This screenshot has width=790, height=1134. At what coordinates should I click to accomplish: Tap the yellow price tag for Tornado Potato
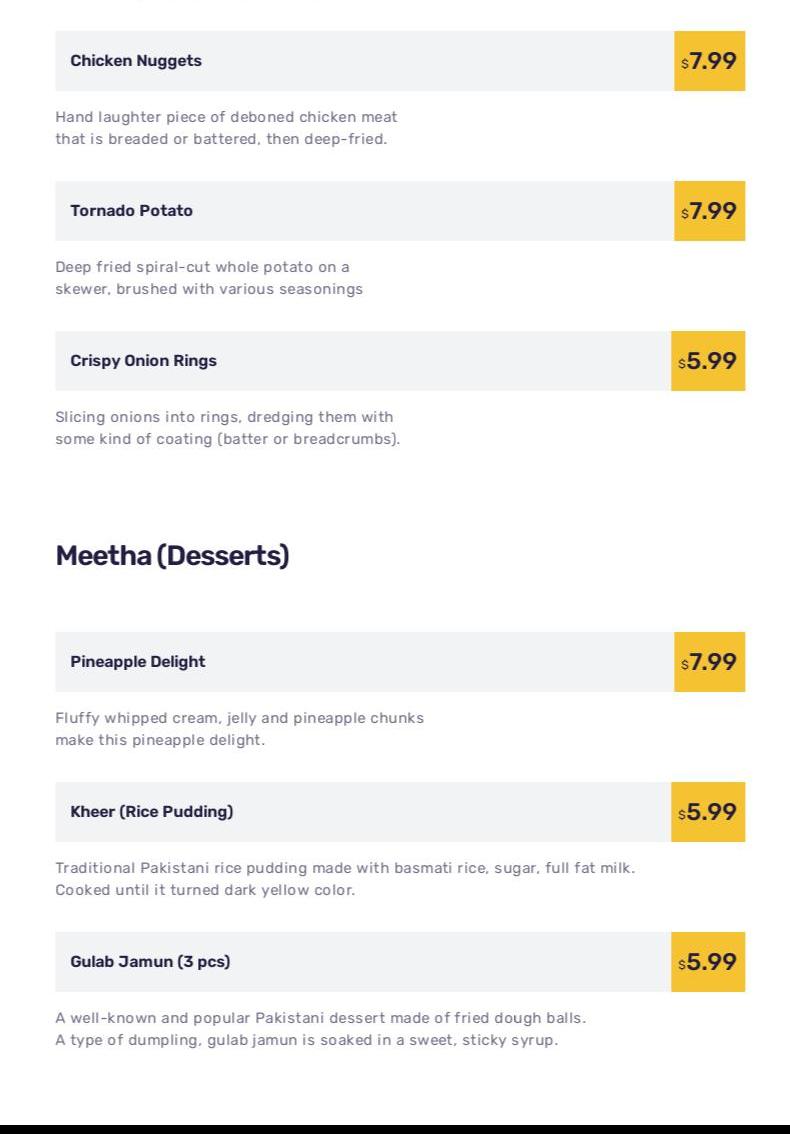pyautogui.click(x=709, y=211)
